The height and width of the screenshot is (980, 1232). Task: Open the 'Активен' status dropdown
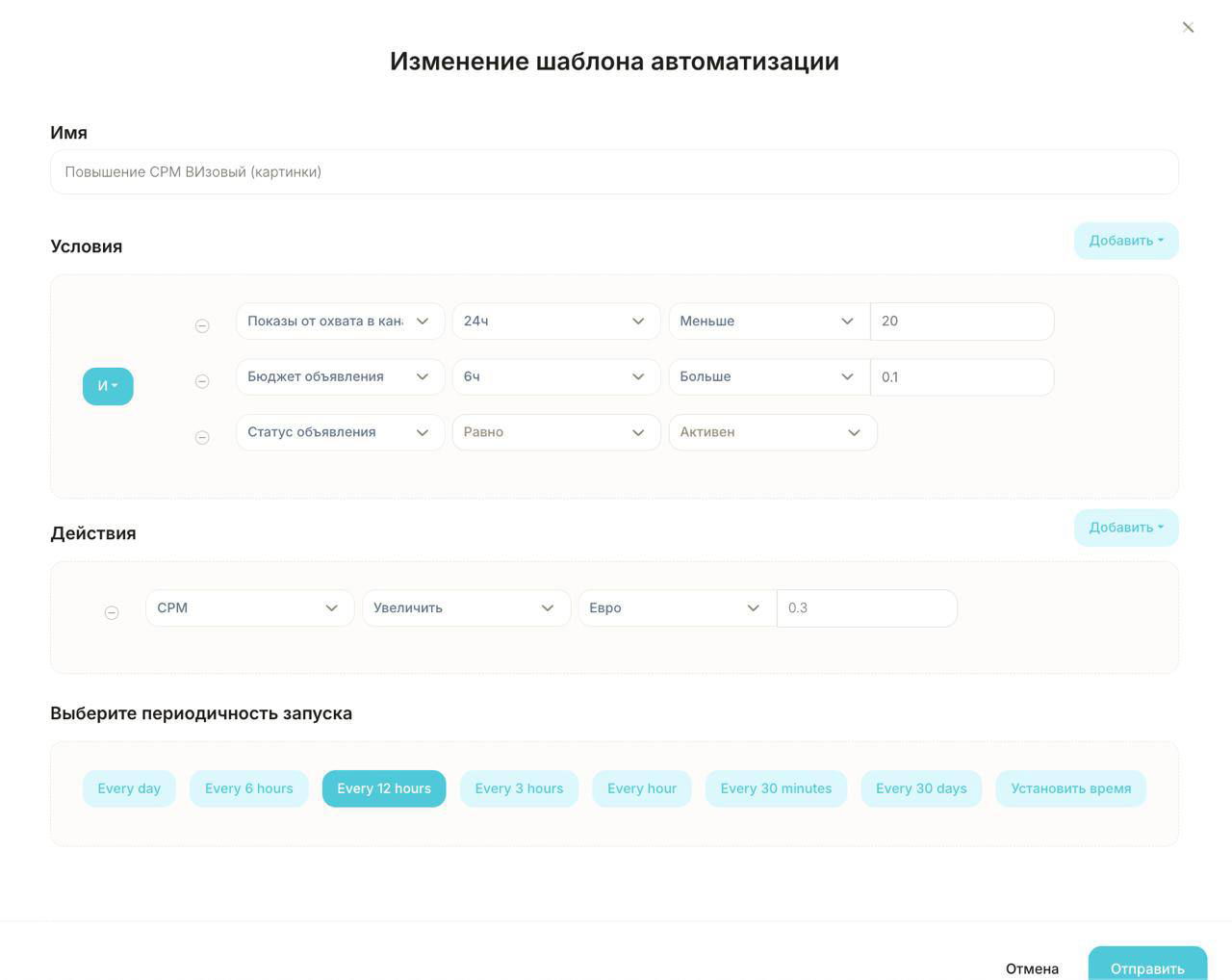click(x=771, y=432)
